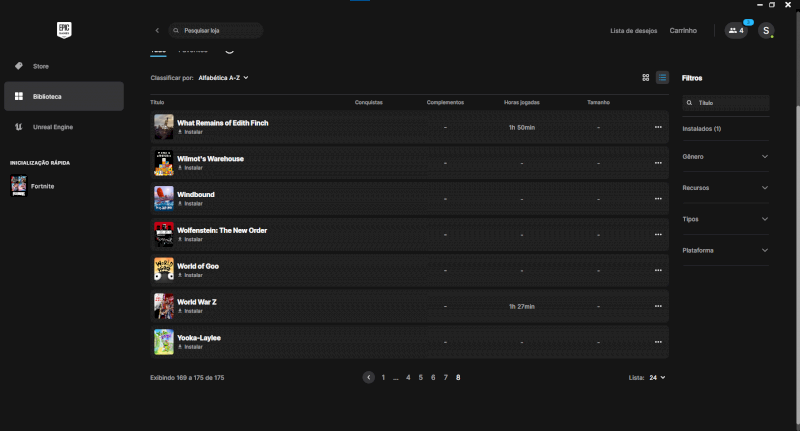
Task: Click the Tamanho column header
Action: point(598,103)
